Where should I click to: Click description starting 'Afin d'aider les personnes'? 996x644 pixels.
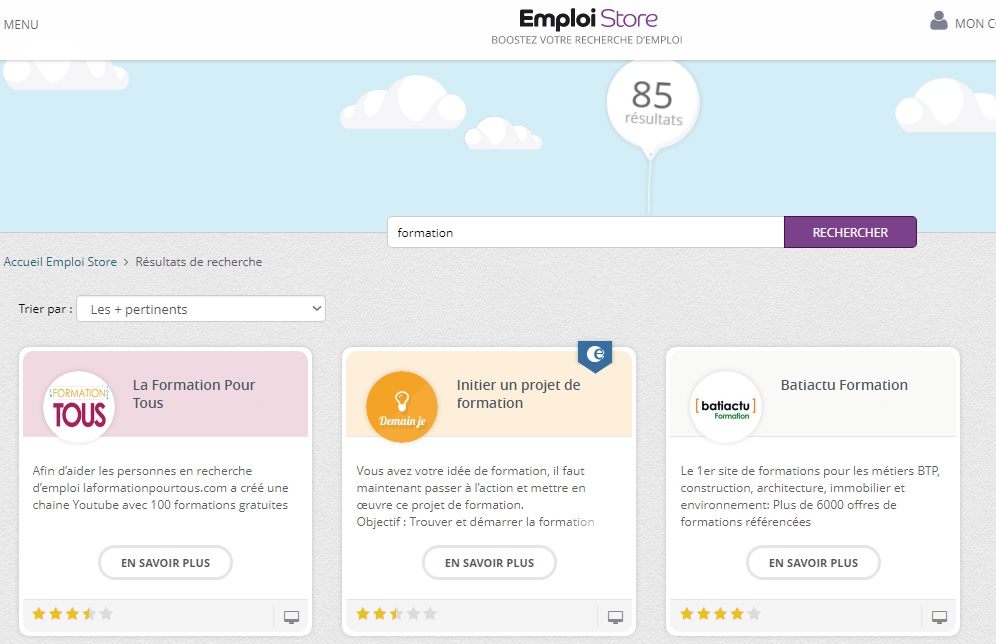[161, 488]
